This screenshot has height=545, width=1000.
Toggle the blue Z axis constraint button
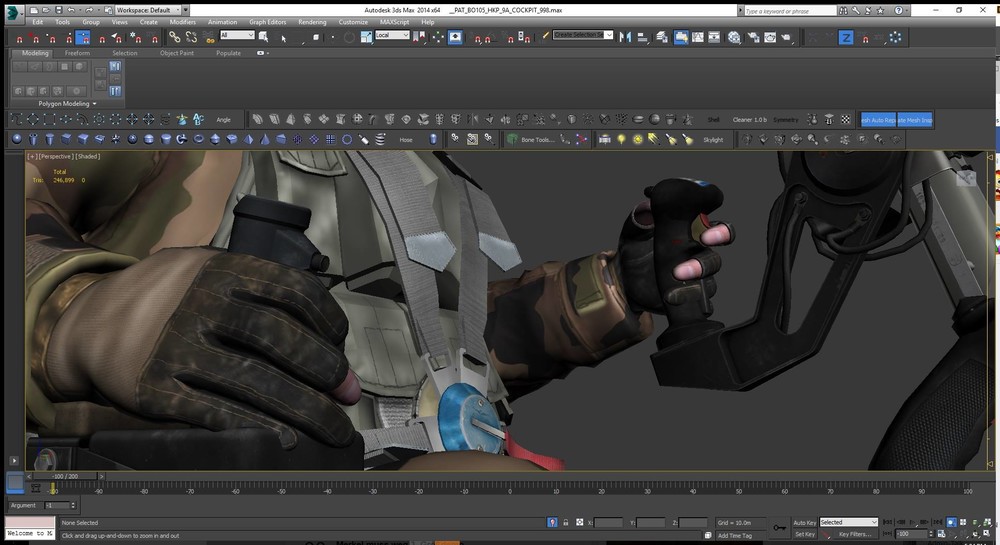click(845, 37)
